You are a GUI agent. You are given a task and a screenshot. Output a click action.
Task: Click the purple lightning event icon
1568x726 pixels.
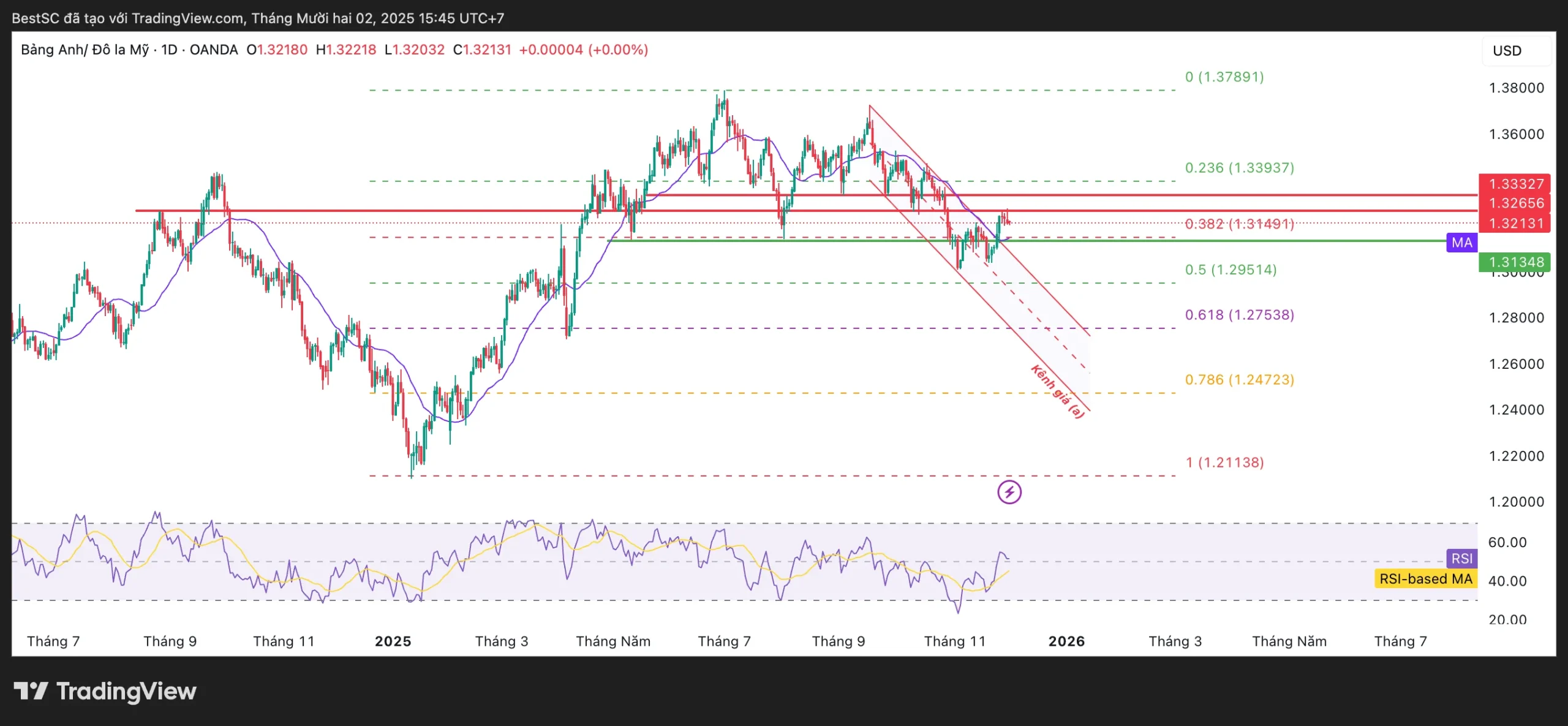[x=1009, y=491]
